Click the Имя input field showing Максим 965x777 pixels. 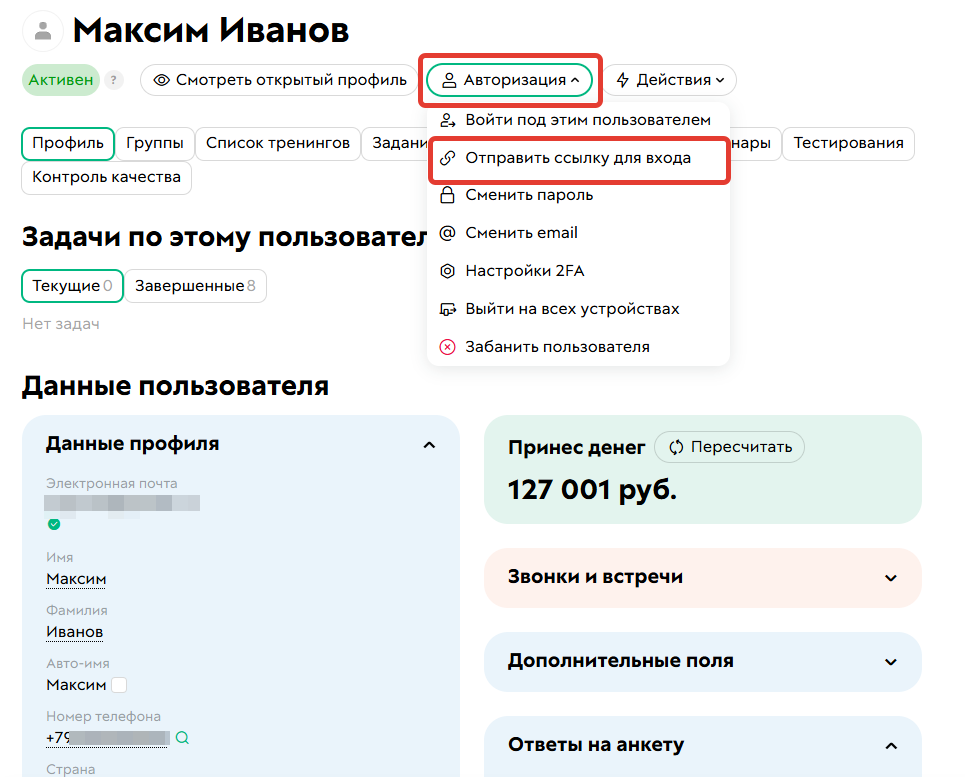[76, 578]
